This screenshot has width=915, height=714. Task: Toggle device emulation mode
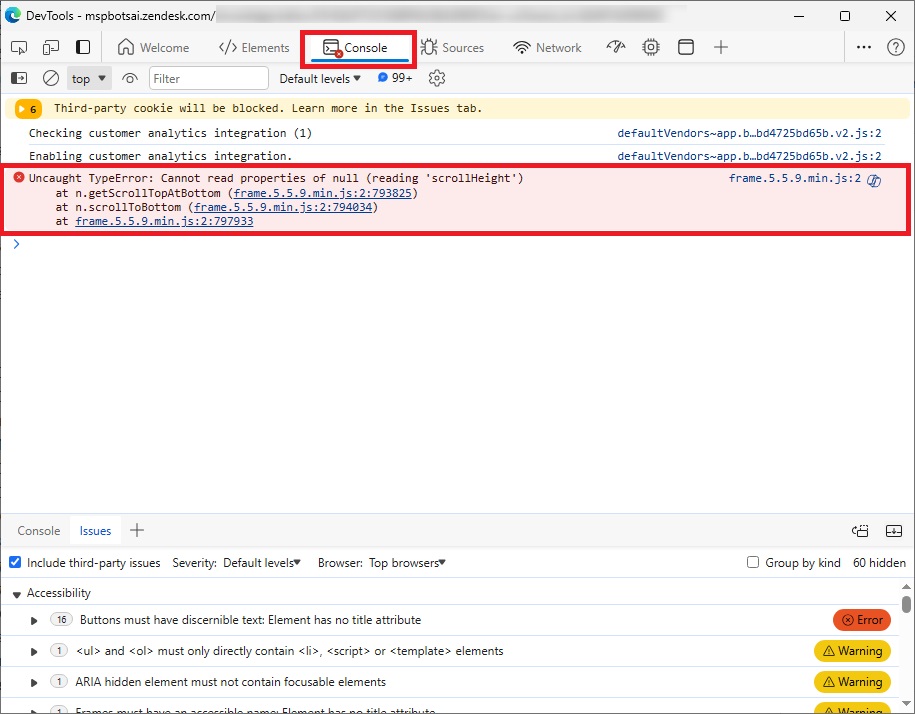coord(51,47)
